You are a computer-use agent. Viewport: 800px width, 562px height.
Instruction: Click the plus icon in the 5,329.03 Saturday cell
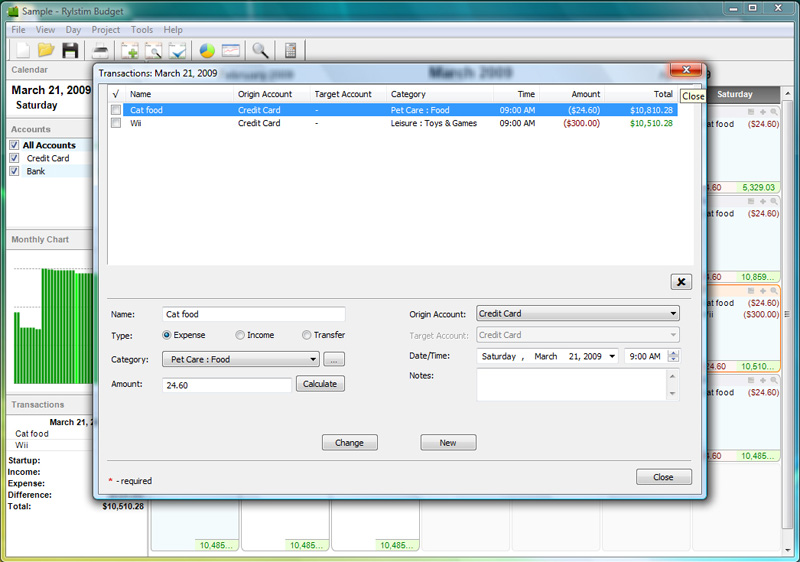click(x=762, y=112)
